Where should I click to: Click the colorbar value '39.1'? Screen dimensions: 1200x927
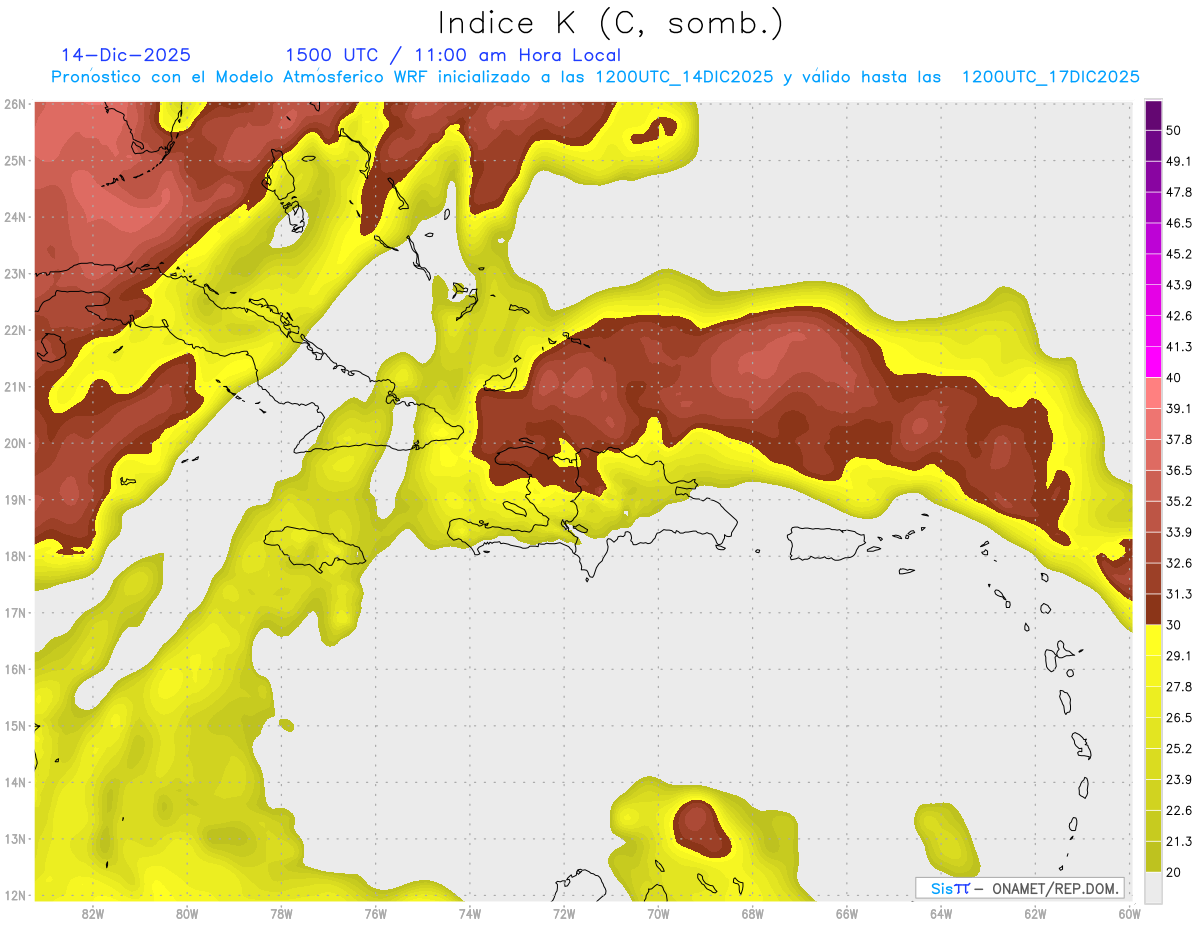[1179, 408]
